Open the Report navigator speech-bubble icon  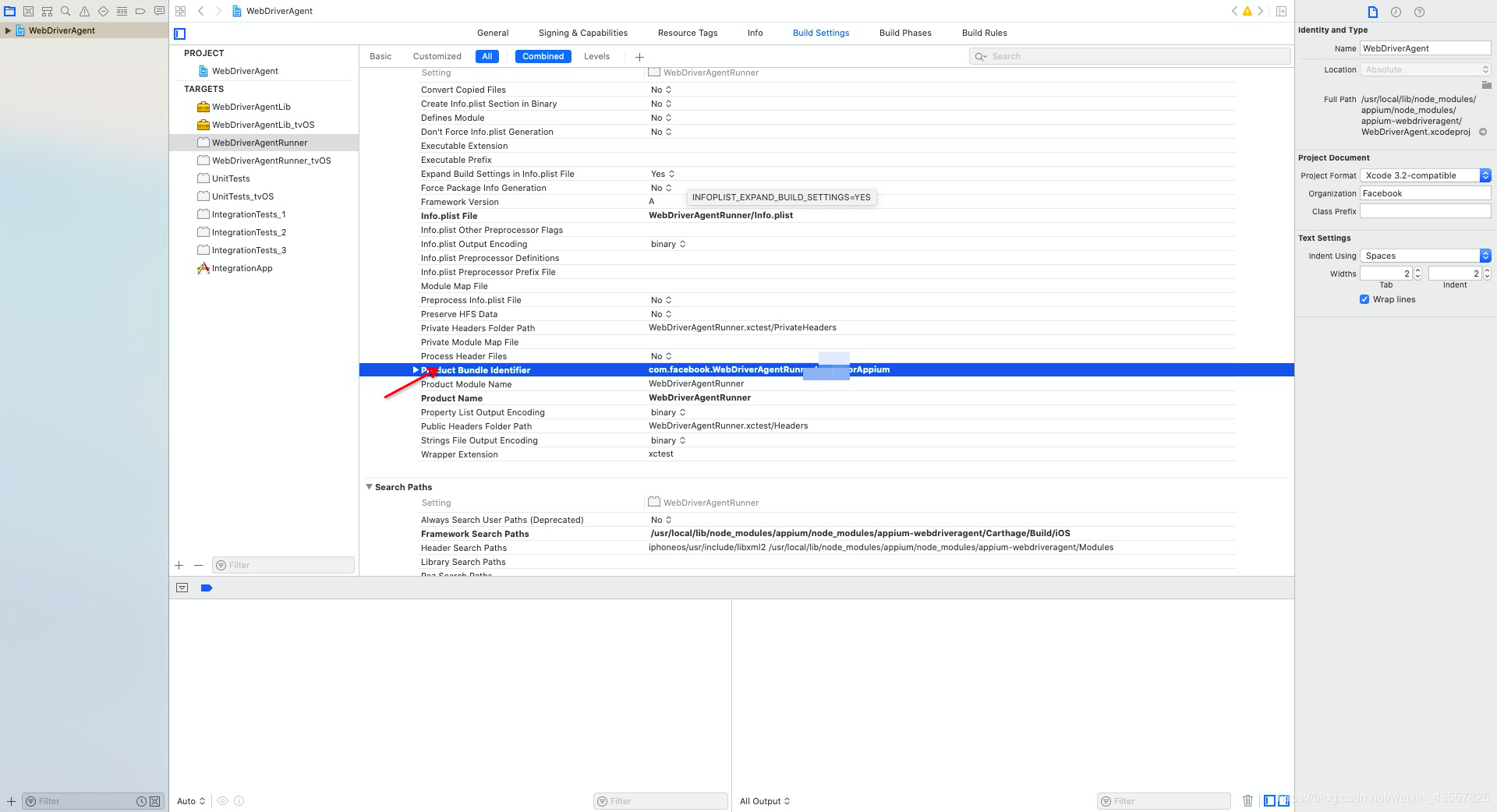click(x=159, y=11)
